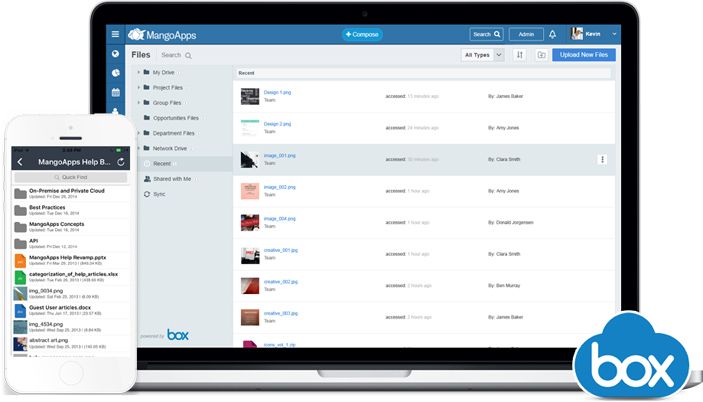Tap the green xlsx file icon on phone
This screenshot has height=402, width=703.
tap(20, 277)
